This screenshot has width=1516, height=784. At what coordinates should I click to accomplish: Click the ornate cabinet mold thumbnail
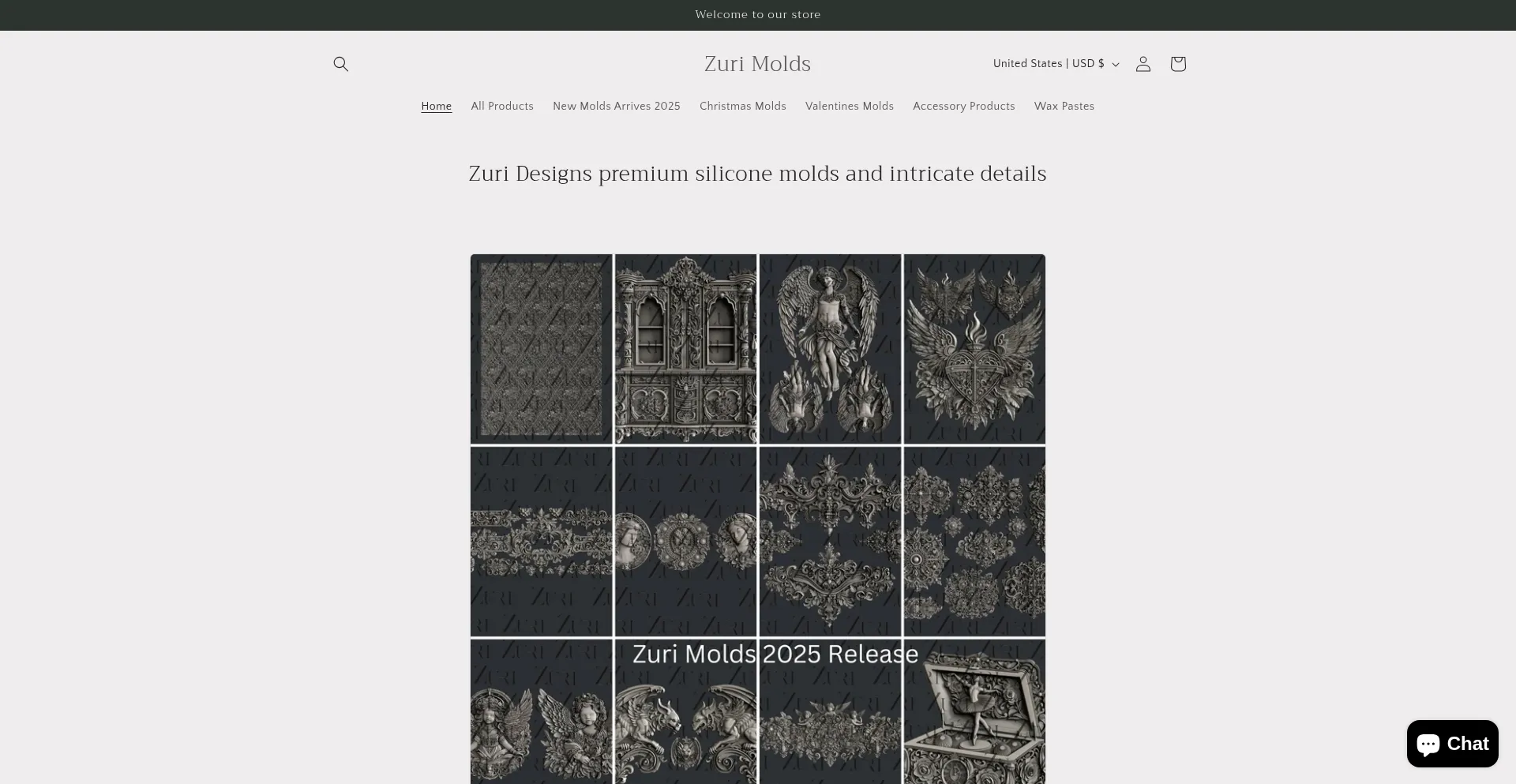tap(685, 349)
